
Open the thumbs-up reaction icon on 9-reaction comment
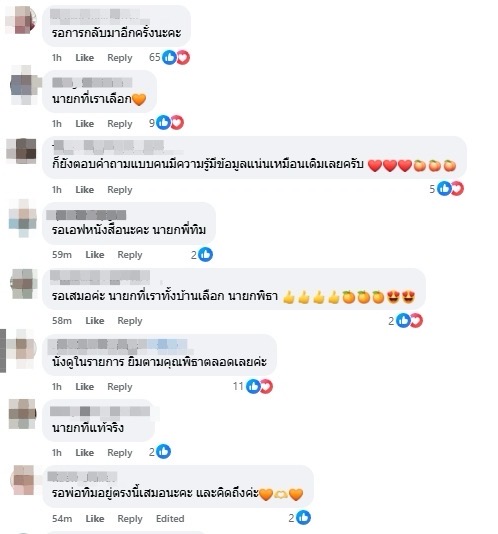point(163,123)
